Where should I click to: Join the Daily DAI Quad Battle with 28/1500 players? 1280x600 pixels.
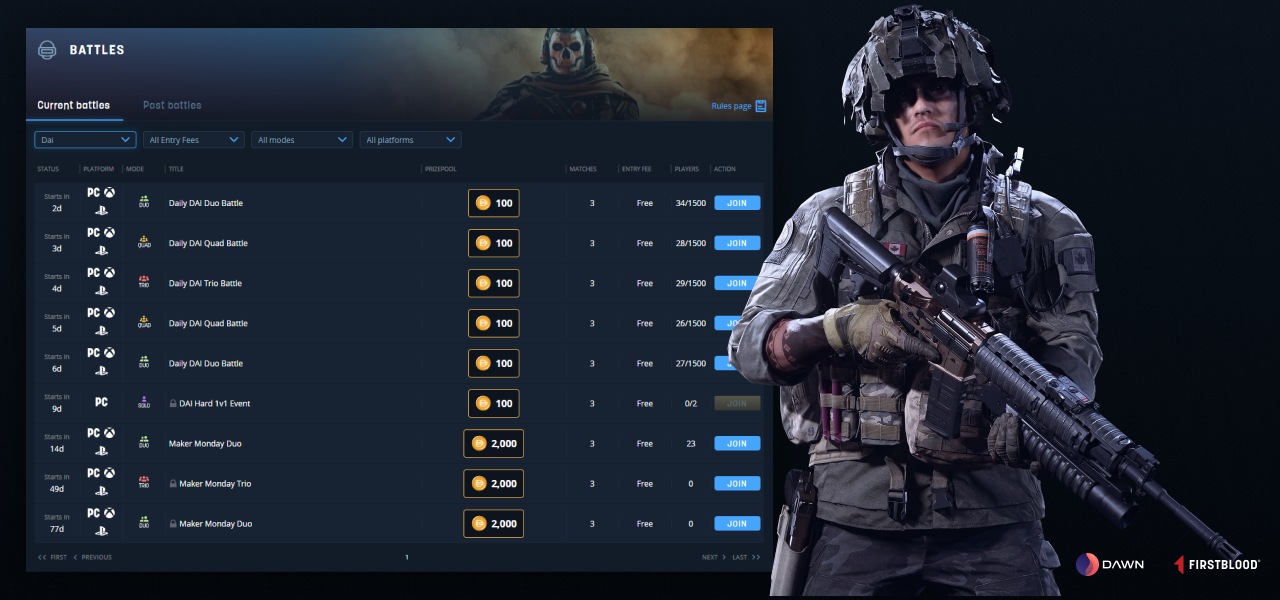pyautogui.click(x=737, y=243)
